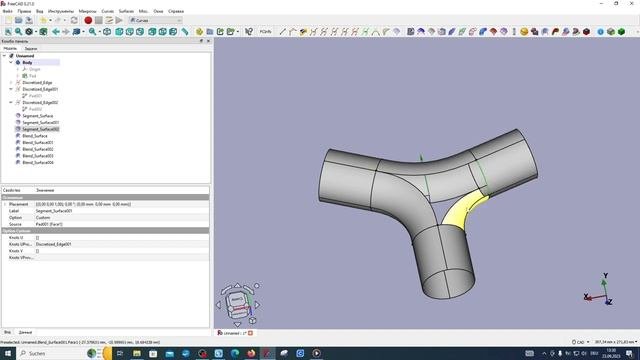Collapse Discretized_Edge002 tree node
Image resolution: width=640 pixels, height=360 pixels.
(11, 102)
